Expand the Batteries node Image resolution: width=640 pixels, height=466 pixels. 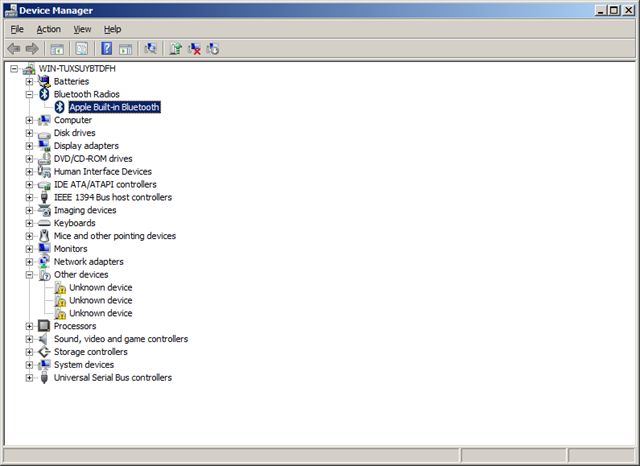tap(29, 82)
